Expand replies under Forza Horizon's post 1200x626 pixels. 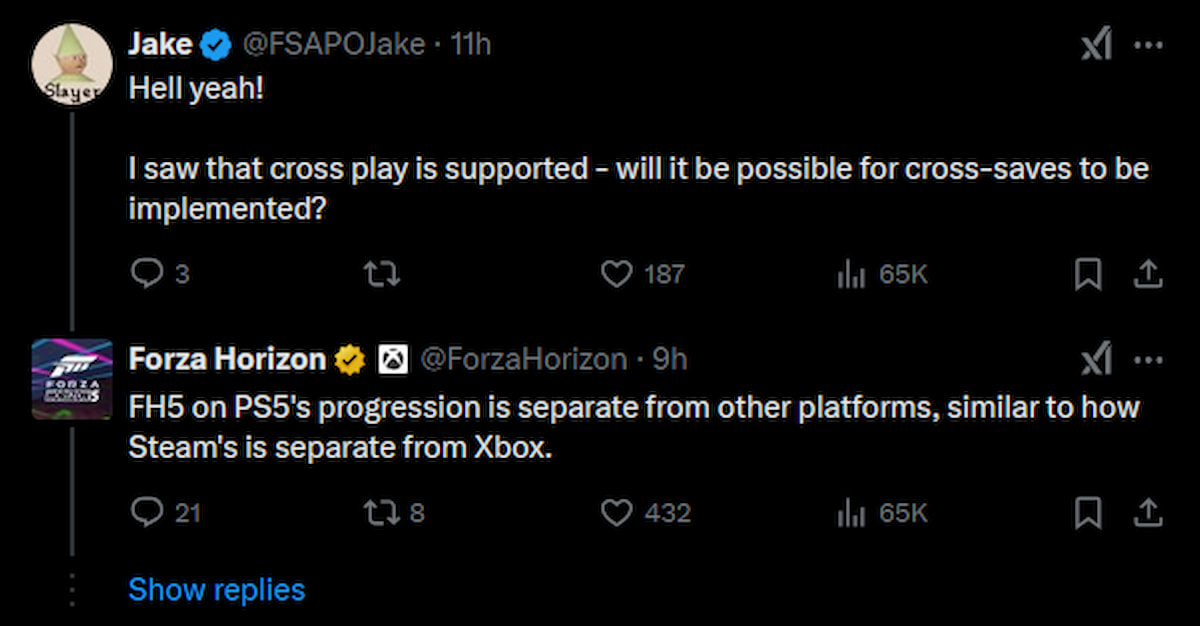[x=216, y=589]
